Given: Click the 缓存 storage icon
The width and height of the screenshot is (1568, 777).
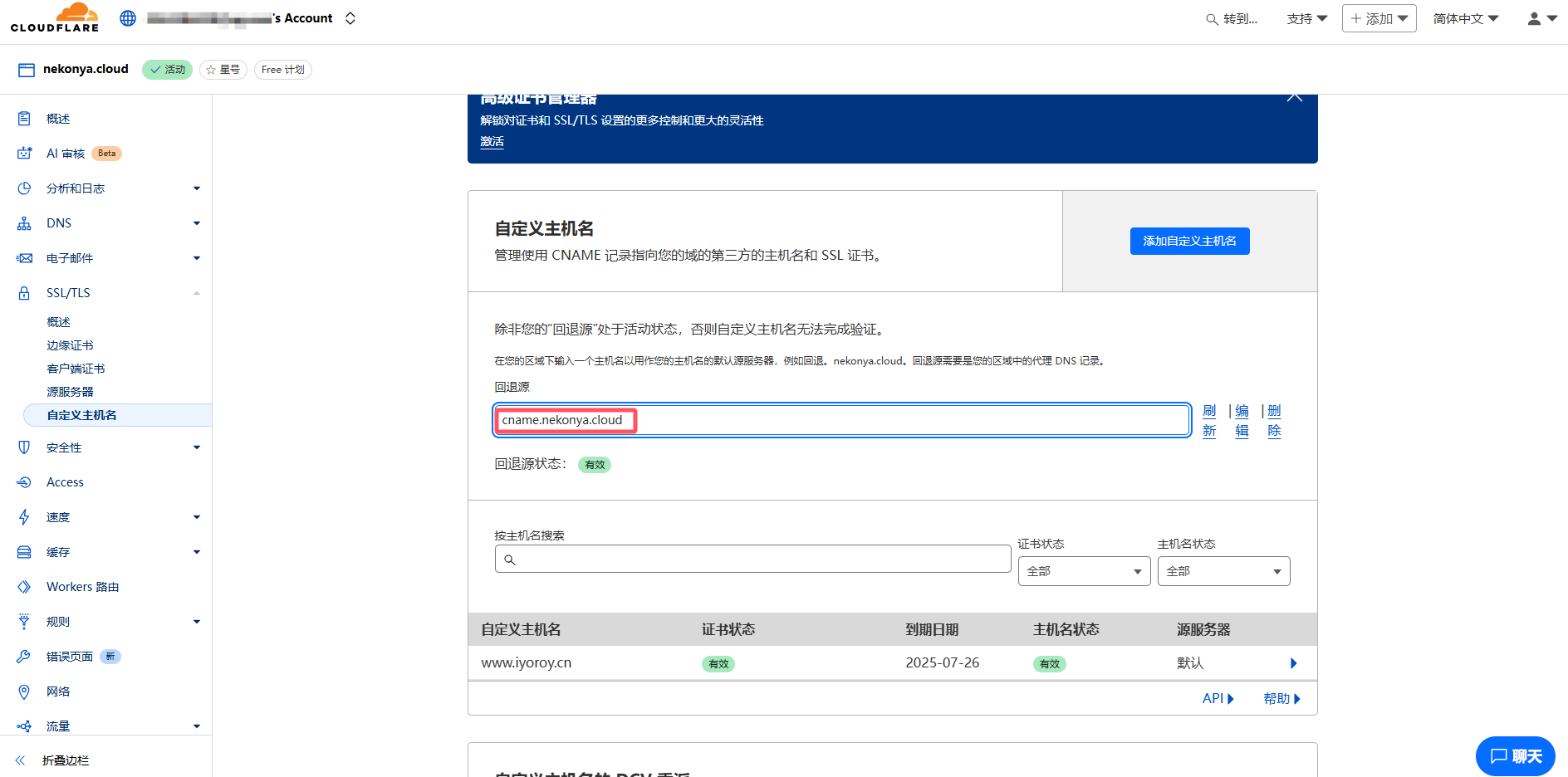Looking at the screenshot, I should [x=24, y=552].
